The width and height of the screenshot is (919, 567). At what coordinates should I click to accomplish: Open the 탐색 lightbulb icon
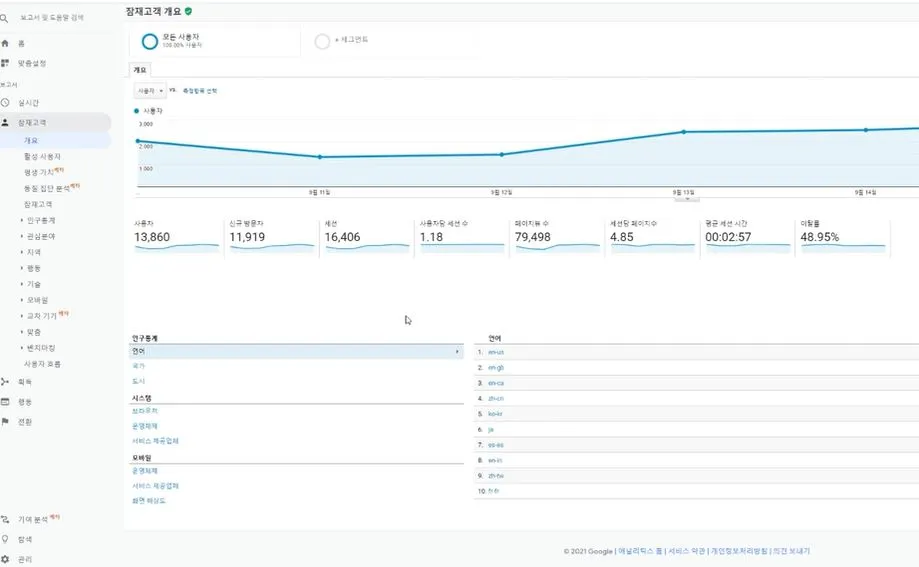pyautogui.click(x=5, y=539)
